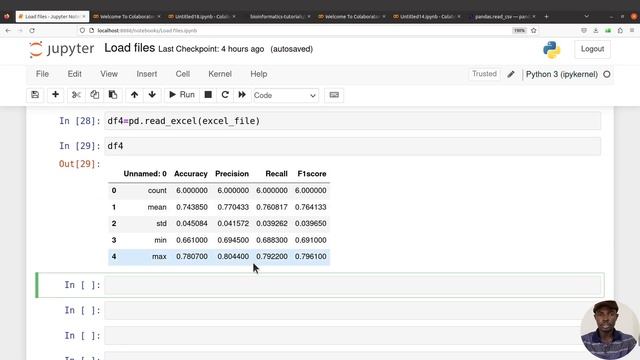Open the View menu
The width and height of the screenshot is (640, 360).
(x=109, y=74)
